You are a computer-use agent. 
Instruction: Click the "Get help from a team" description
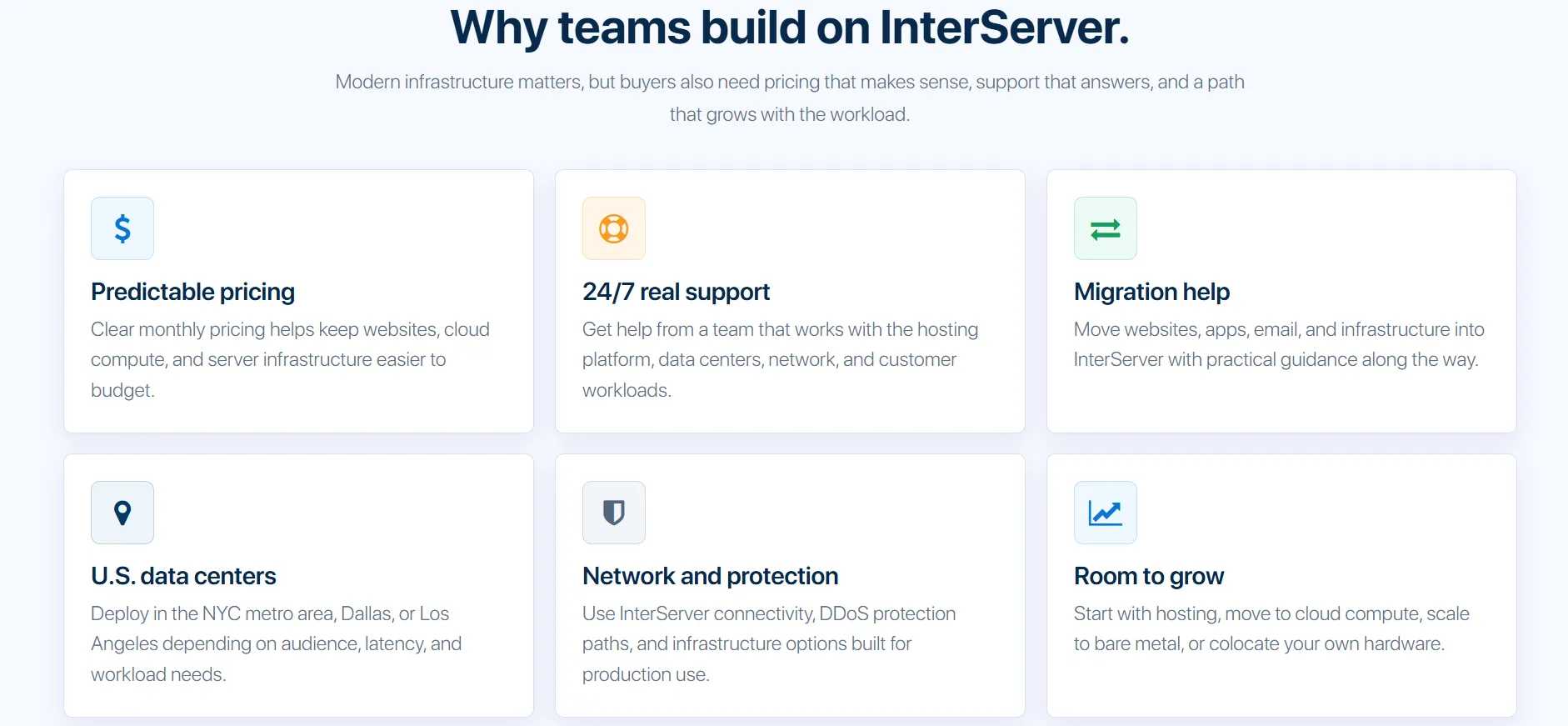coord(781,359)
